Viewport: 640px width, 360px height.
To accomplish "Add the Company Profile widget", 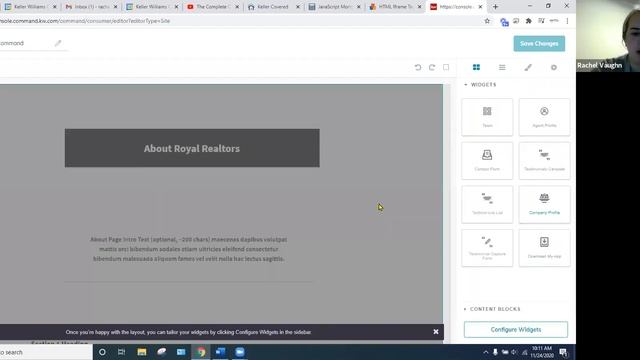I will [x=544, y=204].
